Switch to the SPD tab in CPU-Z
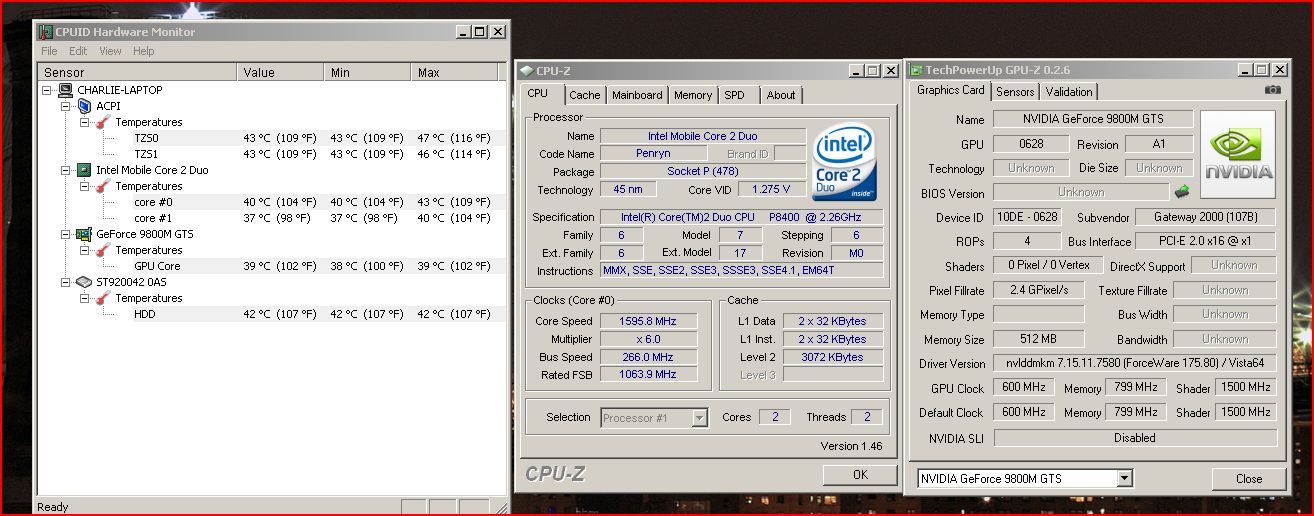The width and height of the screenshot is (1314, 516). 734,95
